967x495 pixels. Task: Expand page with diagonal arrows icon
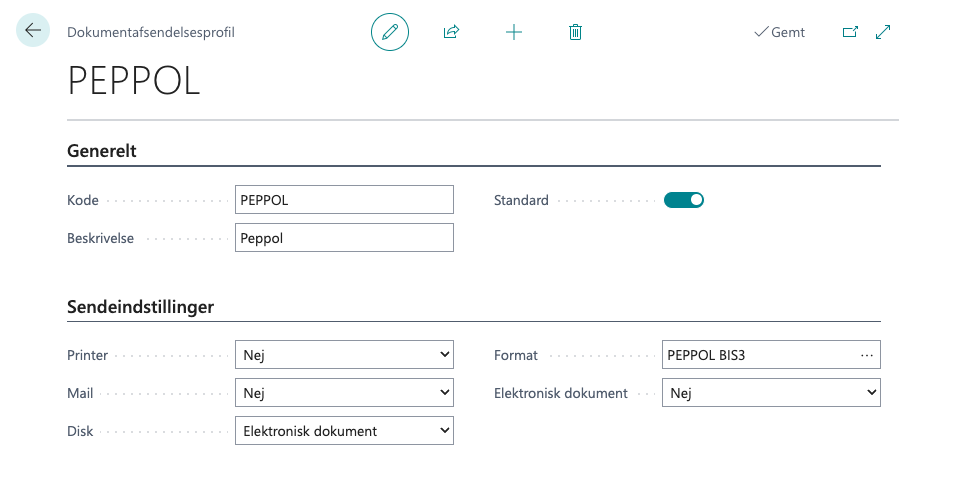pyautogui.click(x=883, y=32)
